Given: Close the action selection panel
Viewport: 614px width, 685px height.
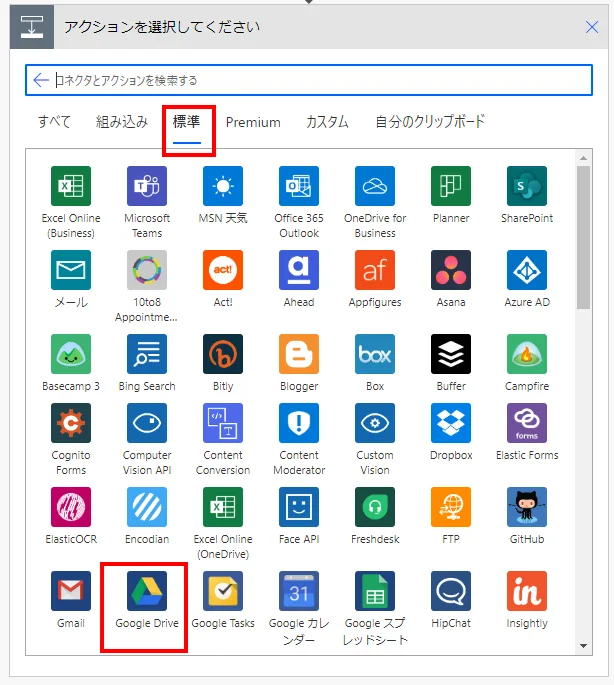Looking at the screenshot, I should click(x=592, y=27).
